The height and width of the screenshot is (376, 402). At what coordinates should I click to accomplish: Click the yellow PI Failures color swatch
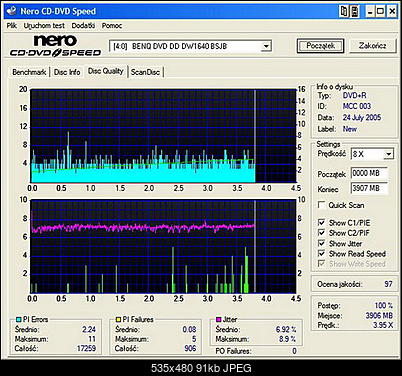(x=118, y=319)
